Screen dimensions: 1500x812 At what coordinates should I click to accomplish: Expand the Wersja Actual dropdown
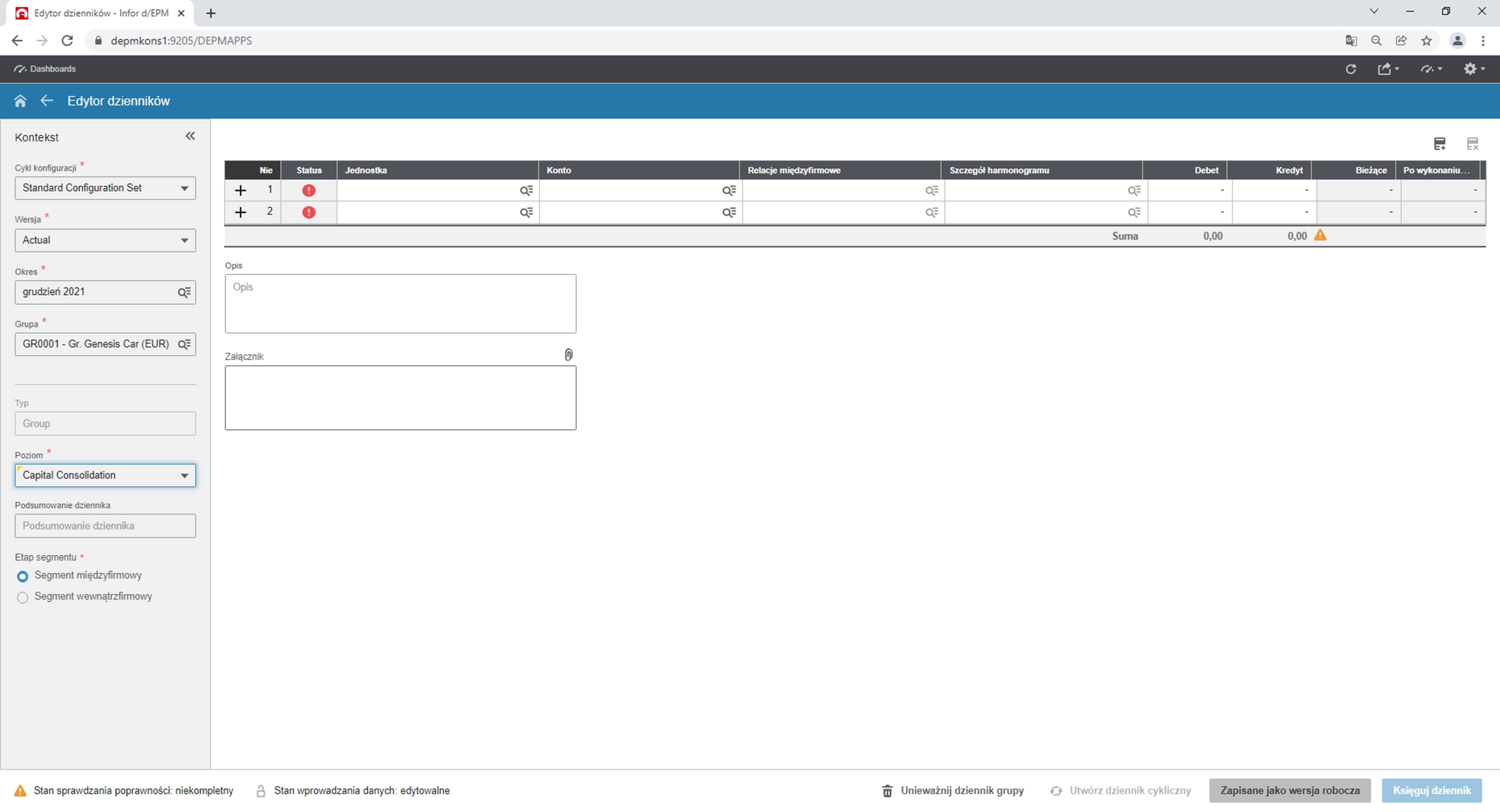105,240
